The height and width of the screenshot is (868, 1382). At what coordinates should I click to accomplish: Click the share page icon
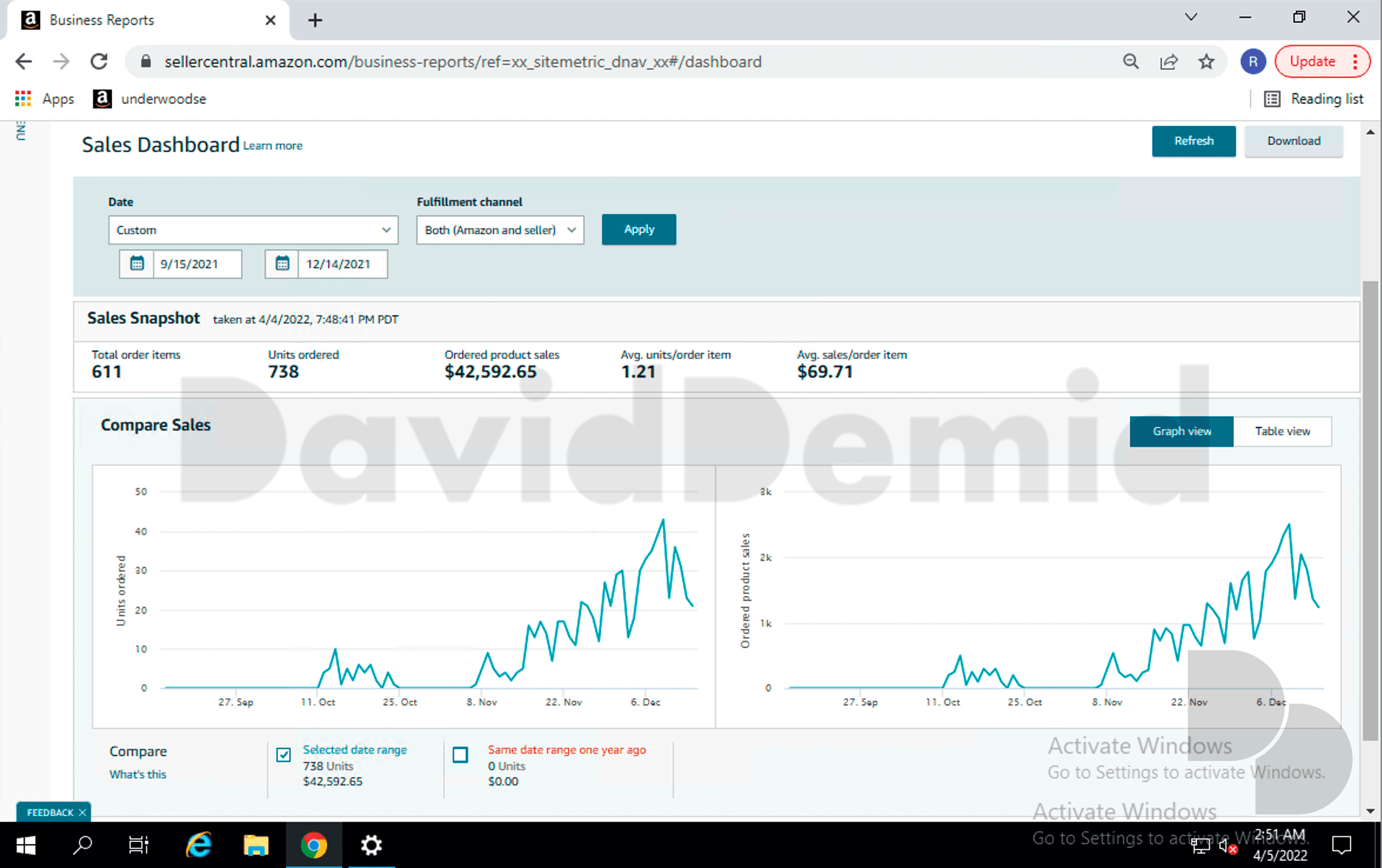pos(1169,62)
